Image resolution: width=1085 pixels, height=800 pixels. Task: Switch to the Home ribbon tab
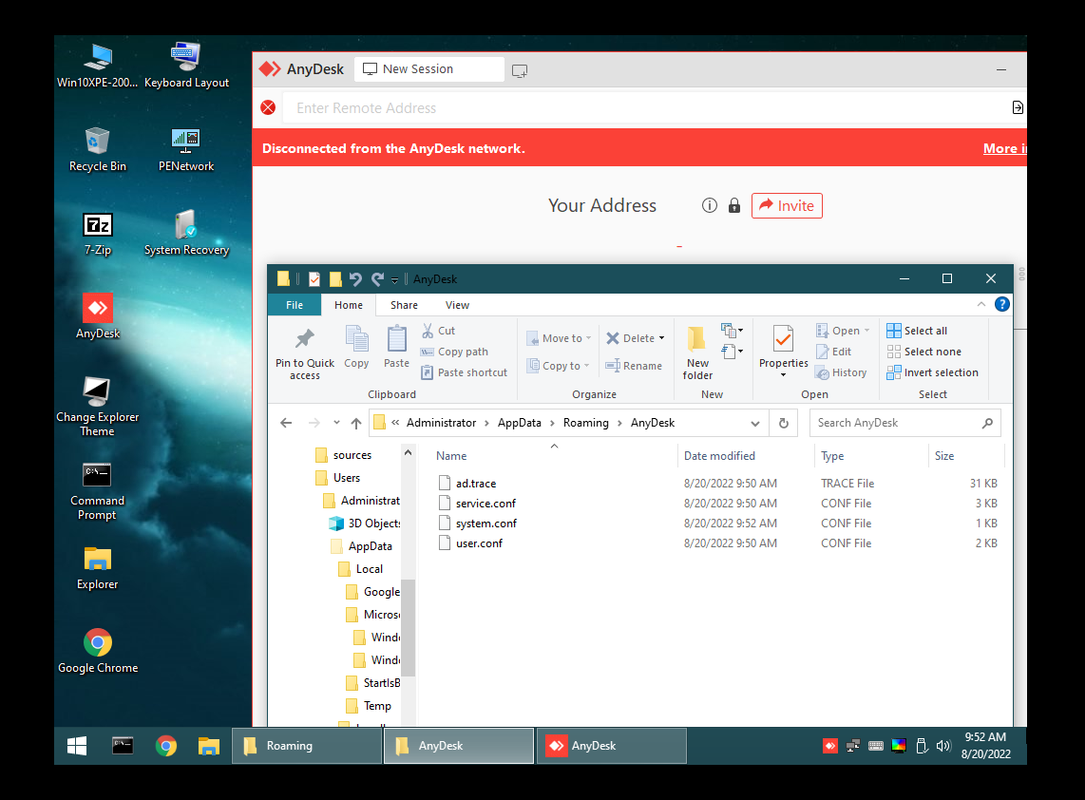348,304
